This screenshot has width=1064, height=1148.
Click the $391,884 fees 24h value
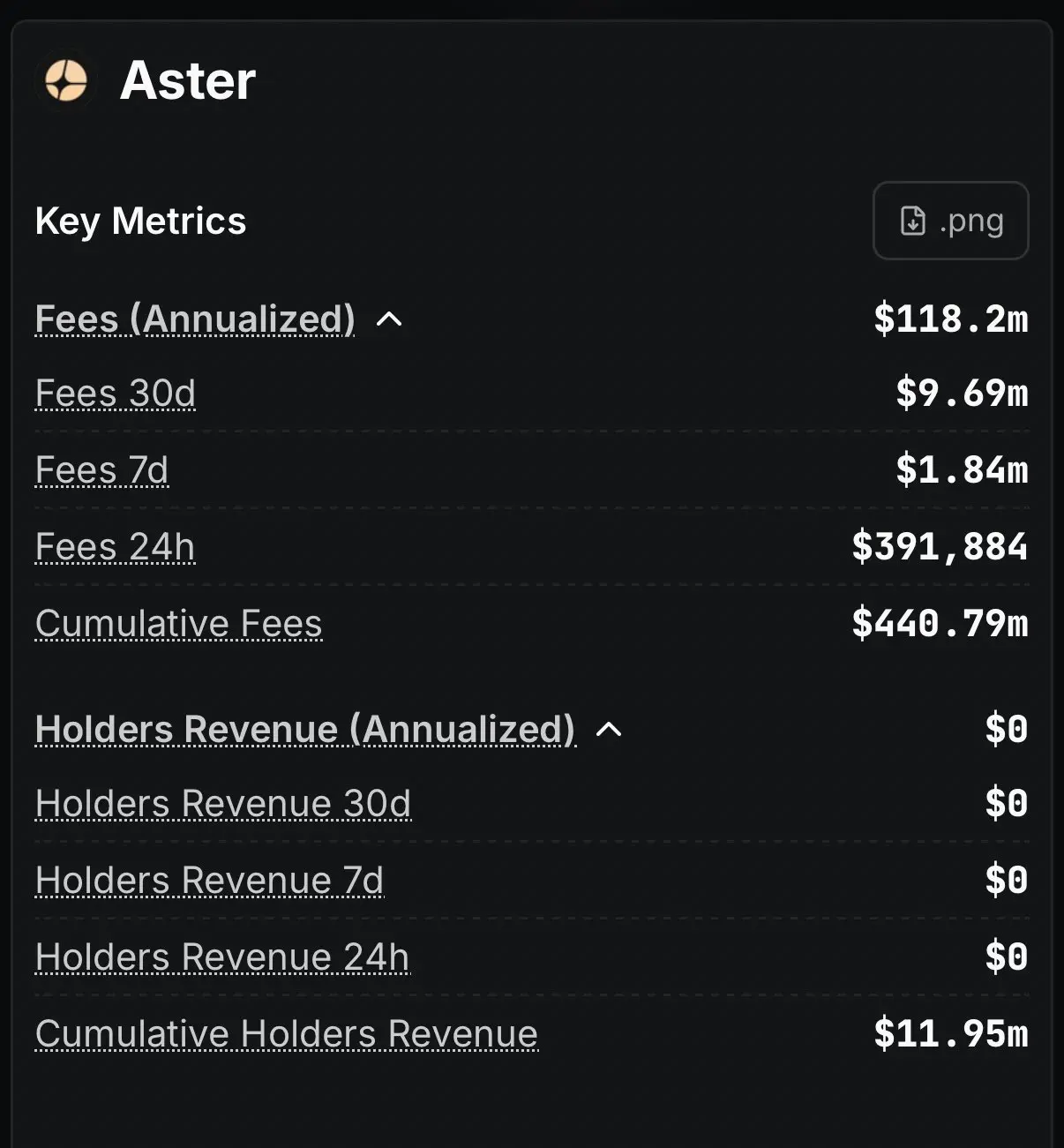point(940,547)
